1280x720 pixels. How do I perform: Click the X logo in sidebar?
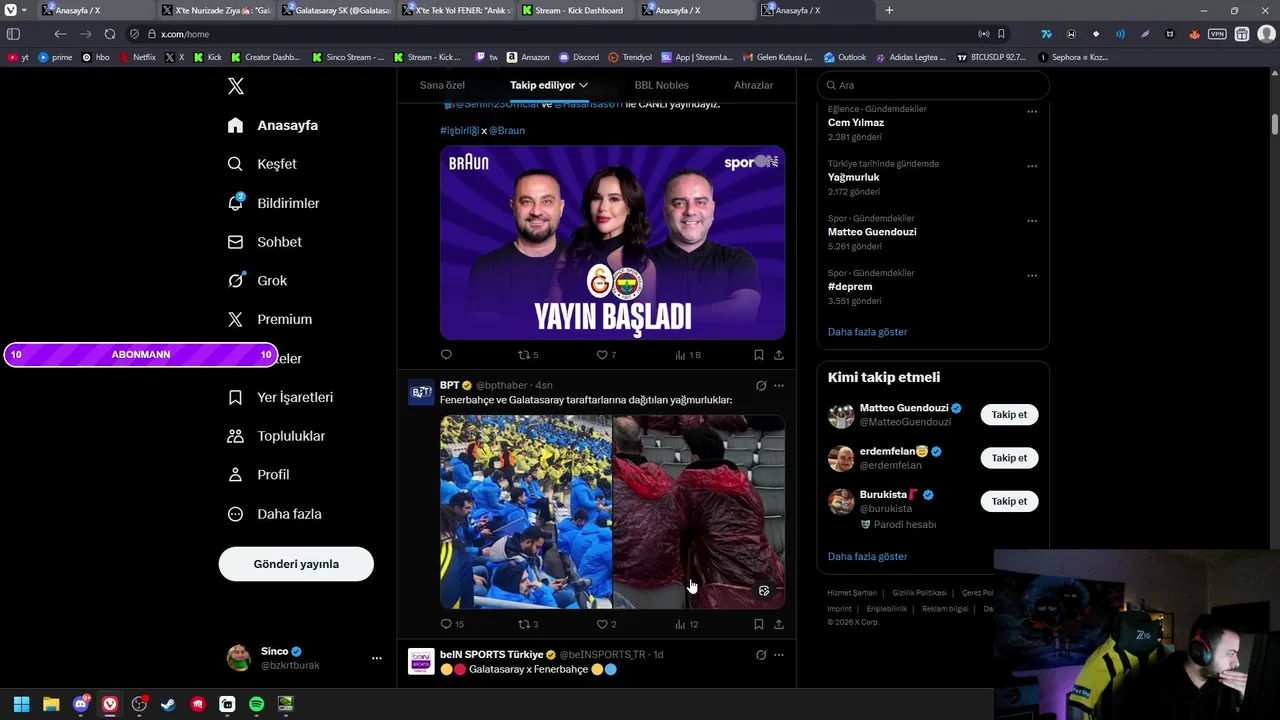[x=236, y=86]
